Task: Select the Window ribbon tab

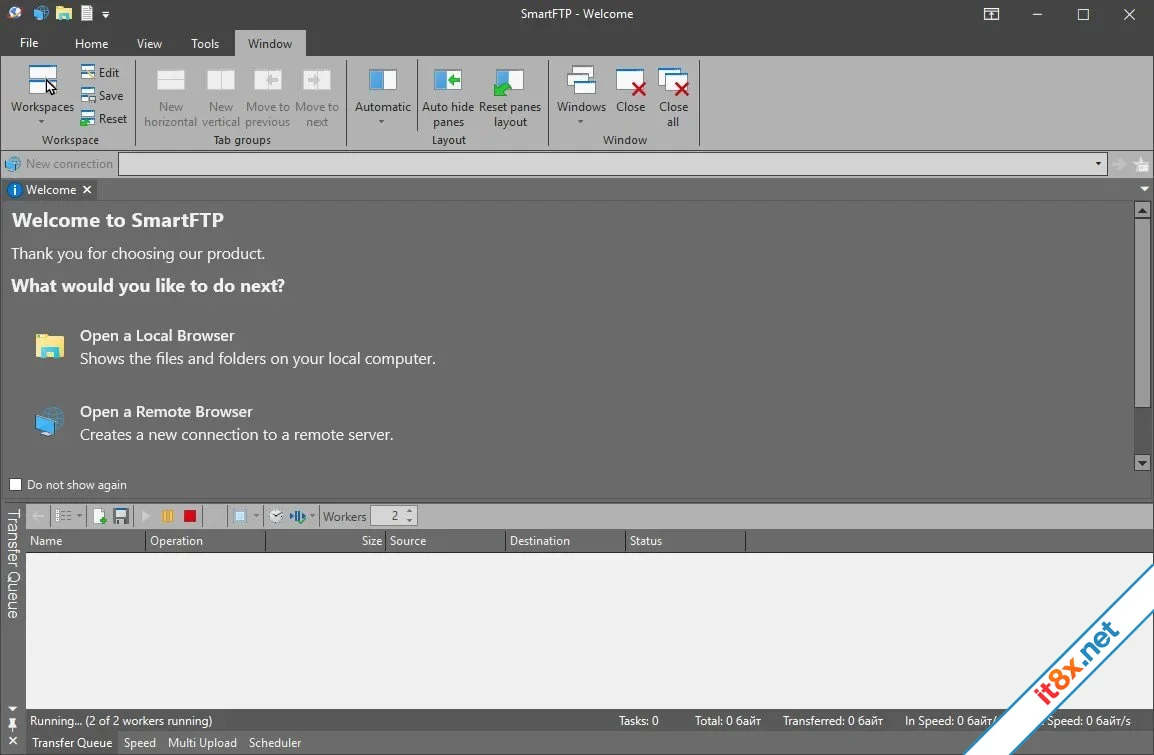Action: [x=270, y=43]
